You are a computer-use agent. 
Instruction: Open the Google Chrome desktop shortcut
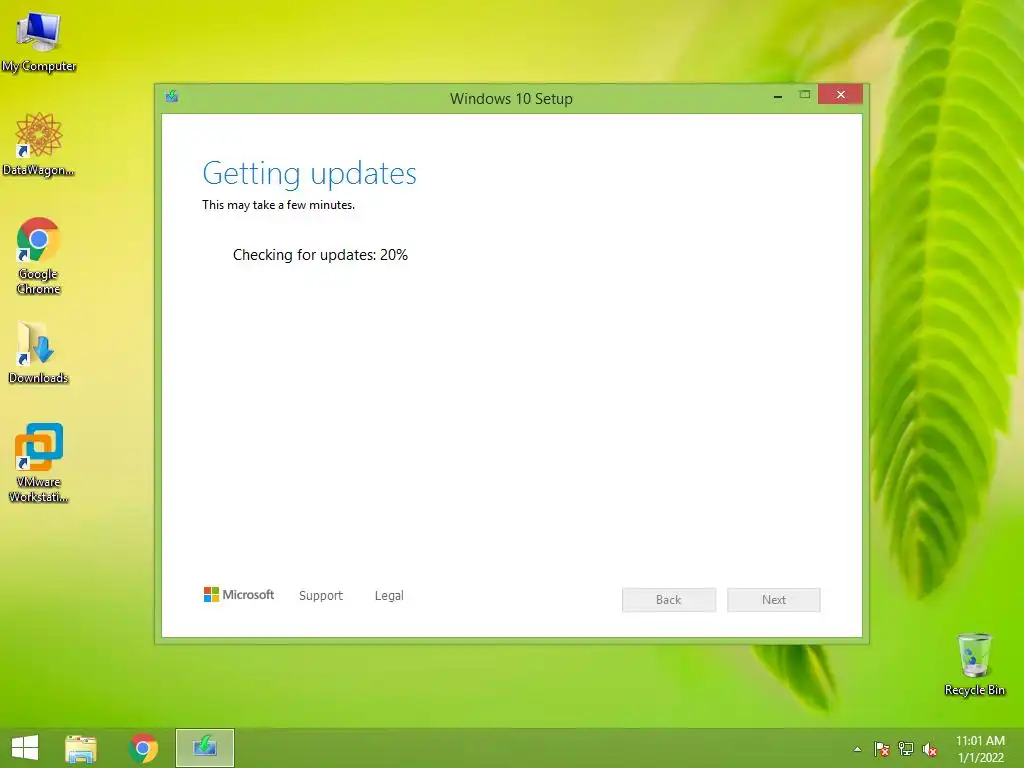click(x=39, y=255)
